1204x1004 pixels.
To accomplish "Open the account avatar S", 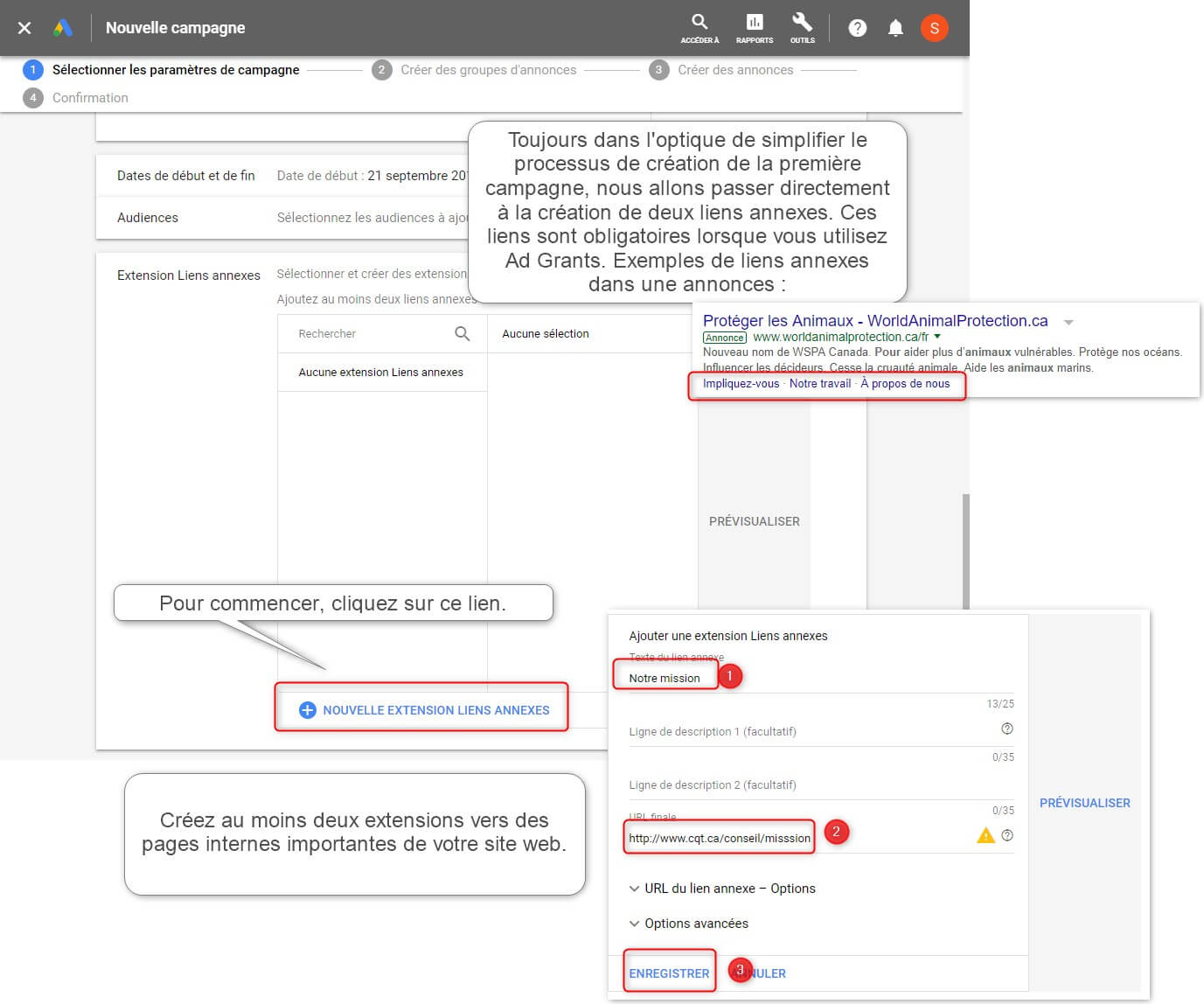I will (934, 28).
